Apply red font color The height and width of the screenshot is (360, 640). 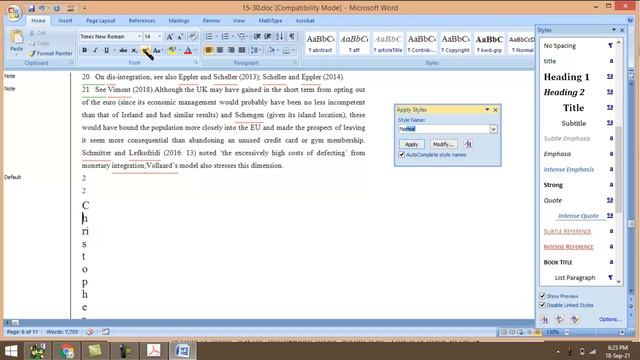[188, 50]
